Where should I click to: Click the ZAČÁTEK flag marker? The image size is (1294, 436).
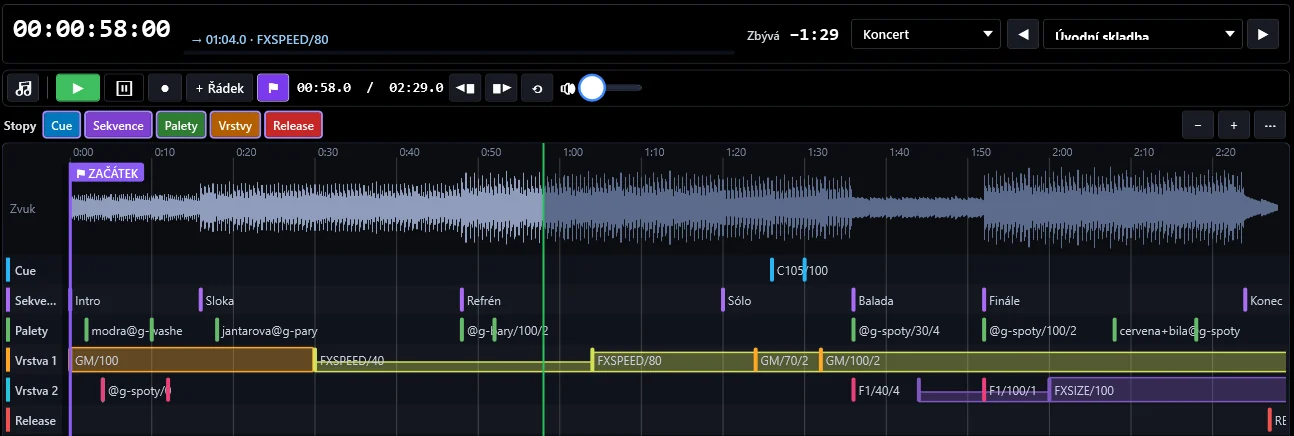click(107, 173)
